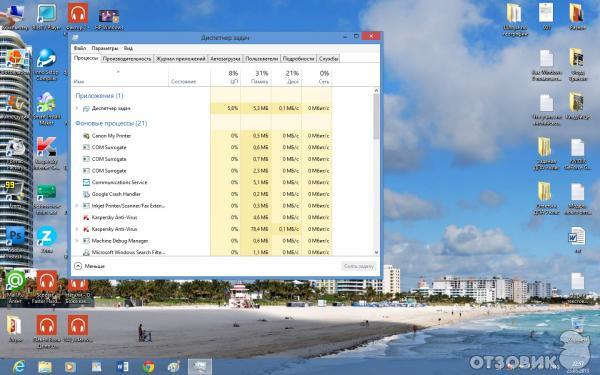The width and height of the screenshot is (600, 375).
Task: Click the Microsoft Windows Search Filter icon
Action: pyautogui.click(x=86, y=253)
